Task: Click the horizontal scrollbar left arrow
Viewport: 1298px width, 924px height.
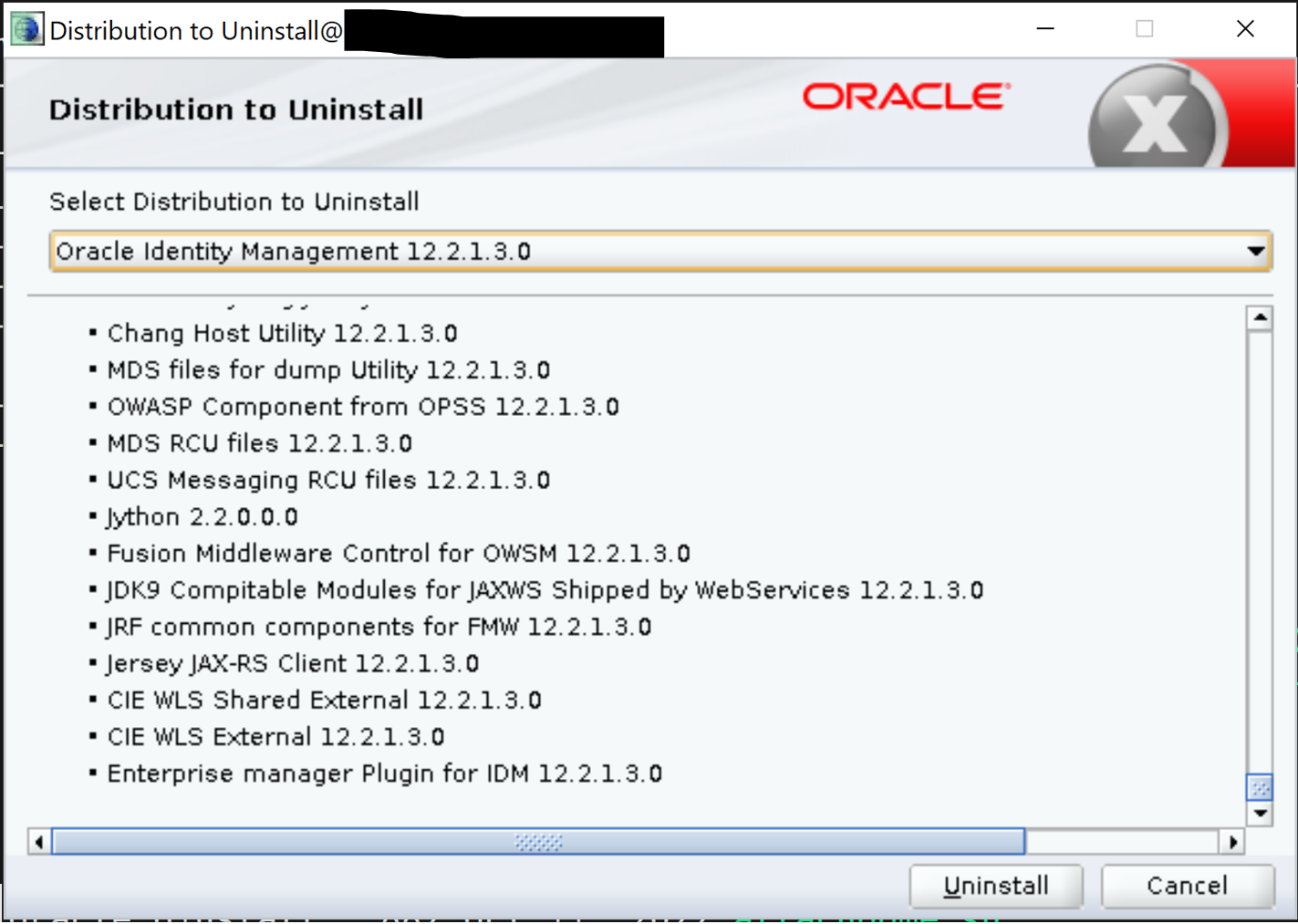Action: tap(39, 842)
